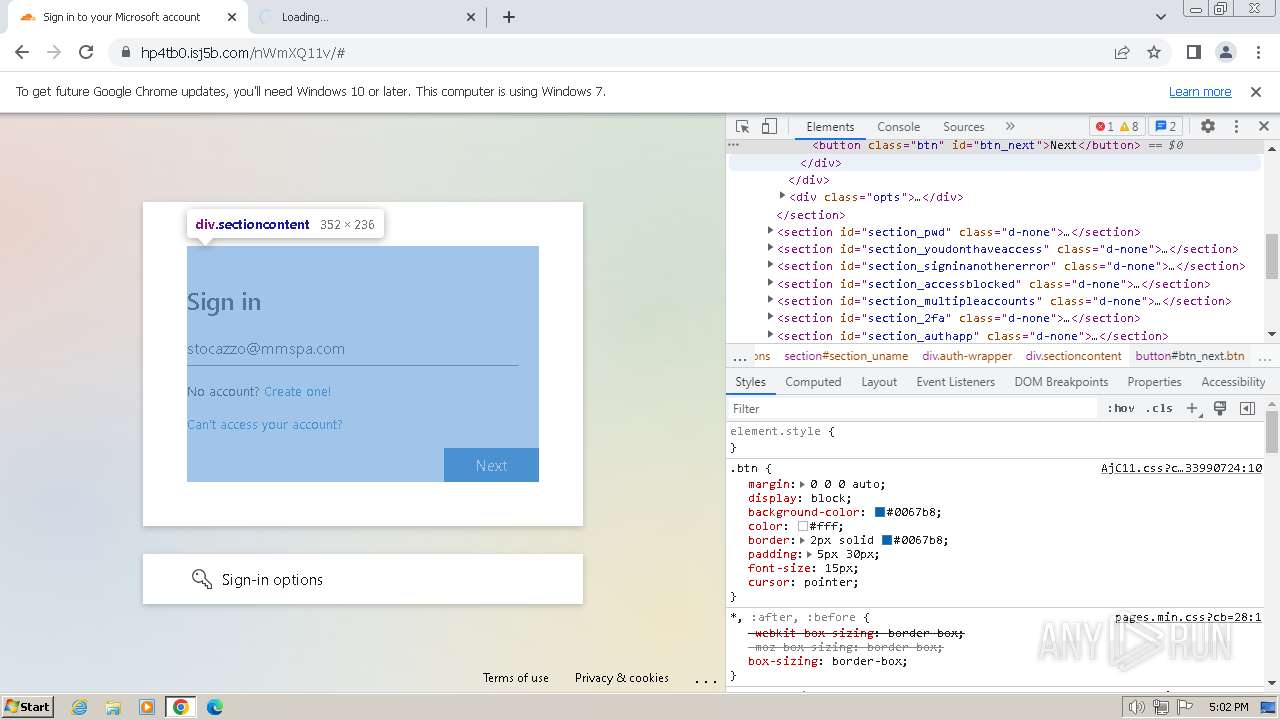This screenshot has width=1280, height=720.
Task: Expand the section_pwd node
Action: pos(770,231)
